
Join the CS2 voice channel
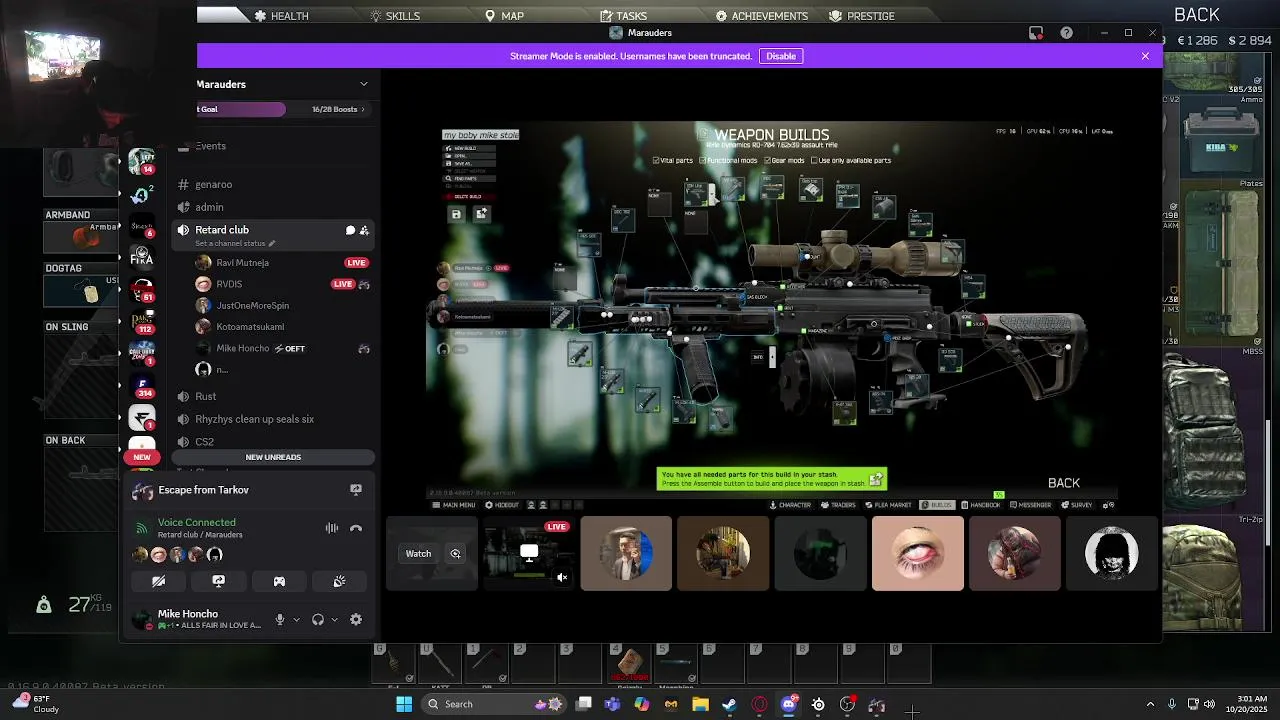point(273,441)
